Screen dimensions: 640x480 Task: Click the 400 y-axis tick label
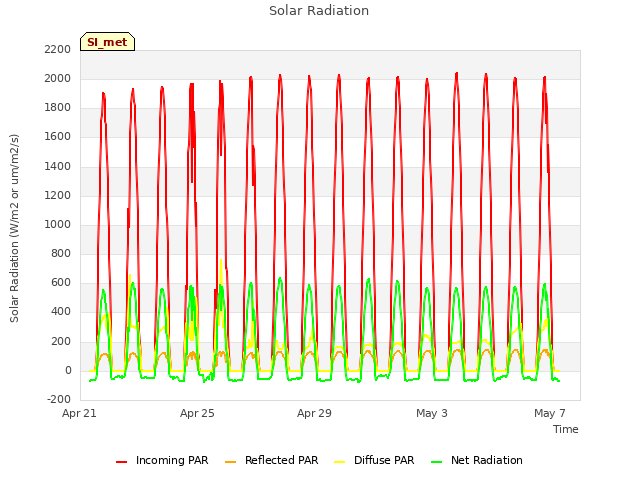tap(61, 311)
